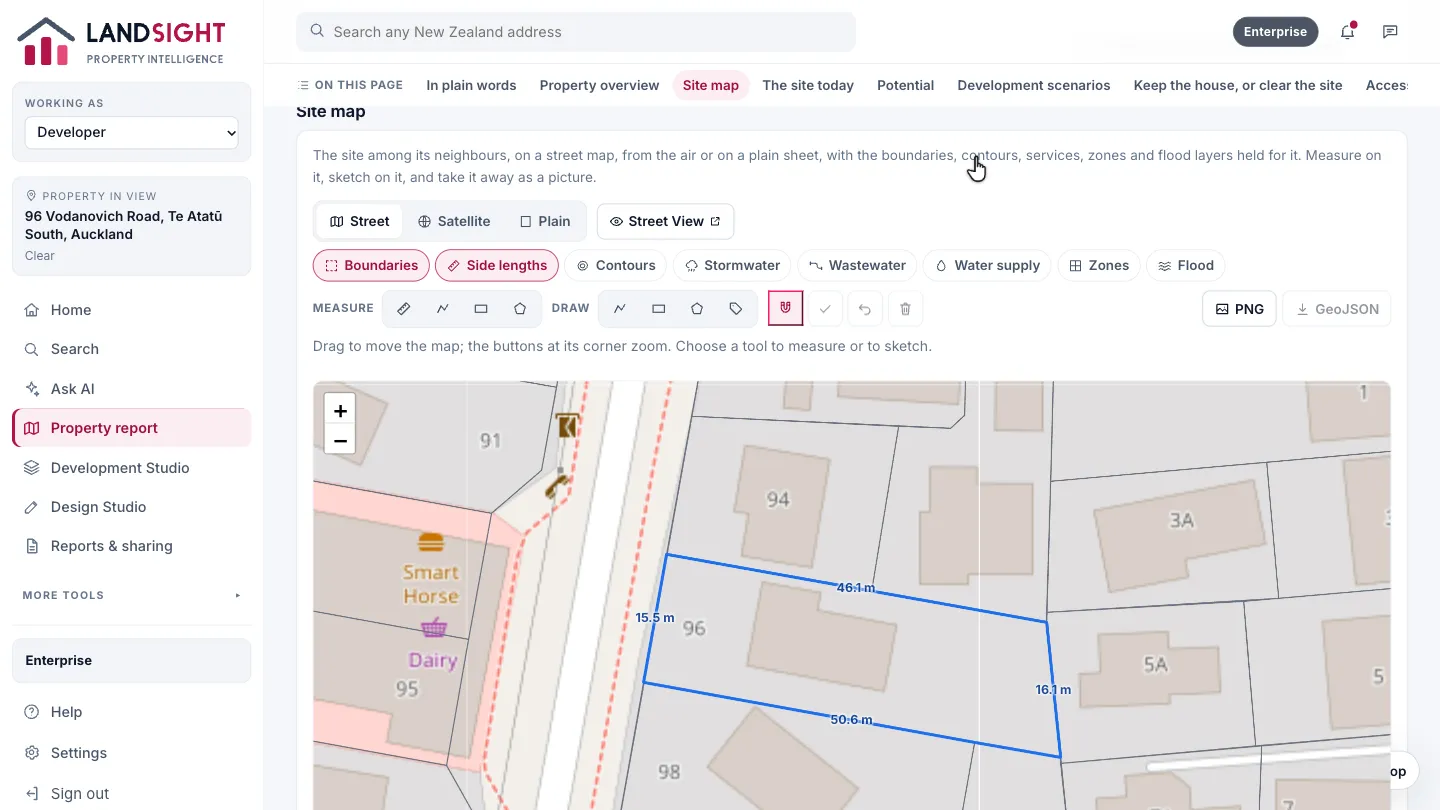
Task: Select the Measure path line tool
Action: [443, 309]
